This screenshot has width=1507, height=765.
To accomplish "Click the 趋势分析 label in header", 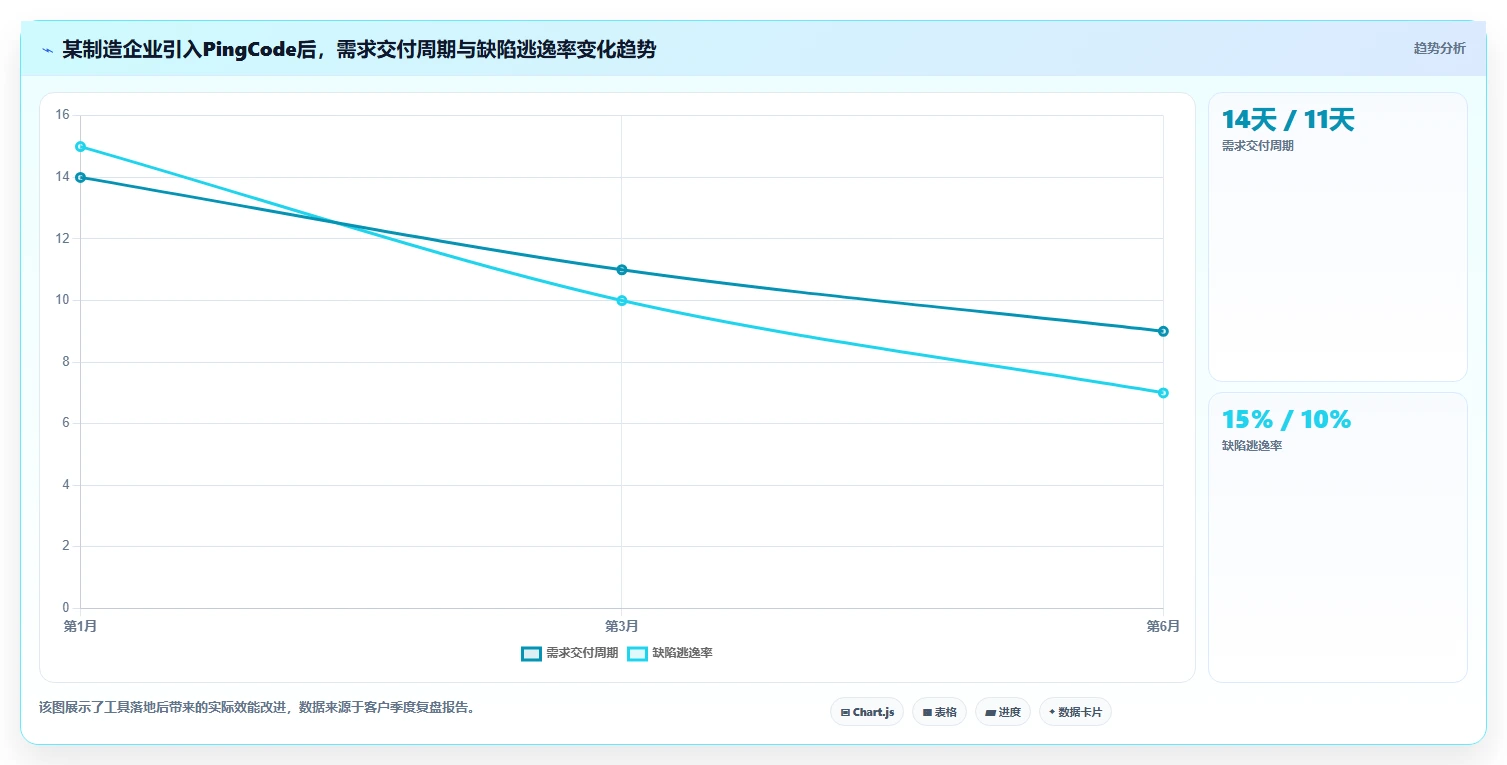I will [1439, 49].
